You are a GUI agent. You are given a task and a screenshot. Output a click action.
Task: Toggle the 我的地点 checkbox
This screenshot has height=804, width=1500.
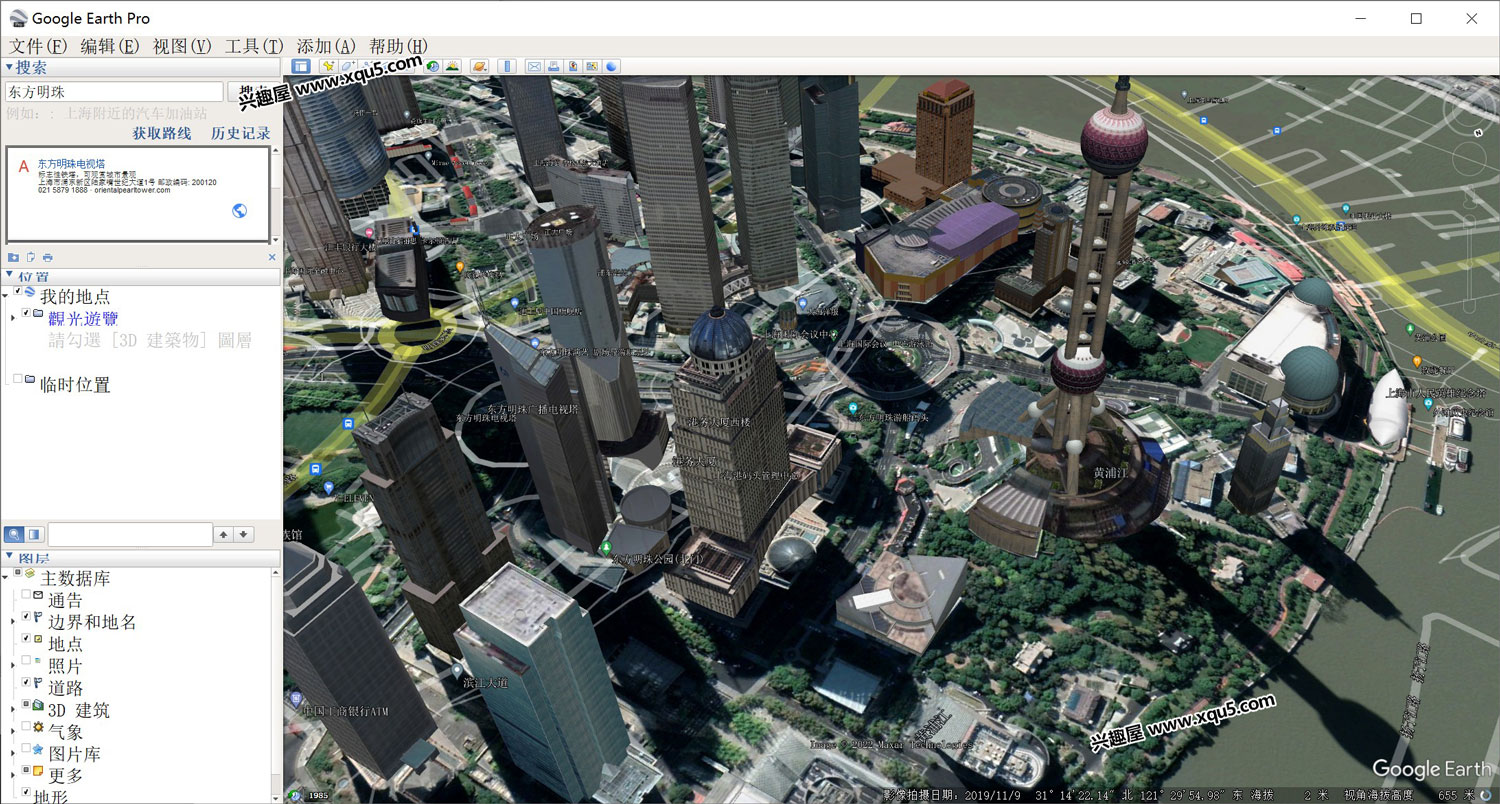click(18, 290)
